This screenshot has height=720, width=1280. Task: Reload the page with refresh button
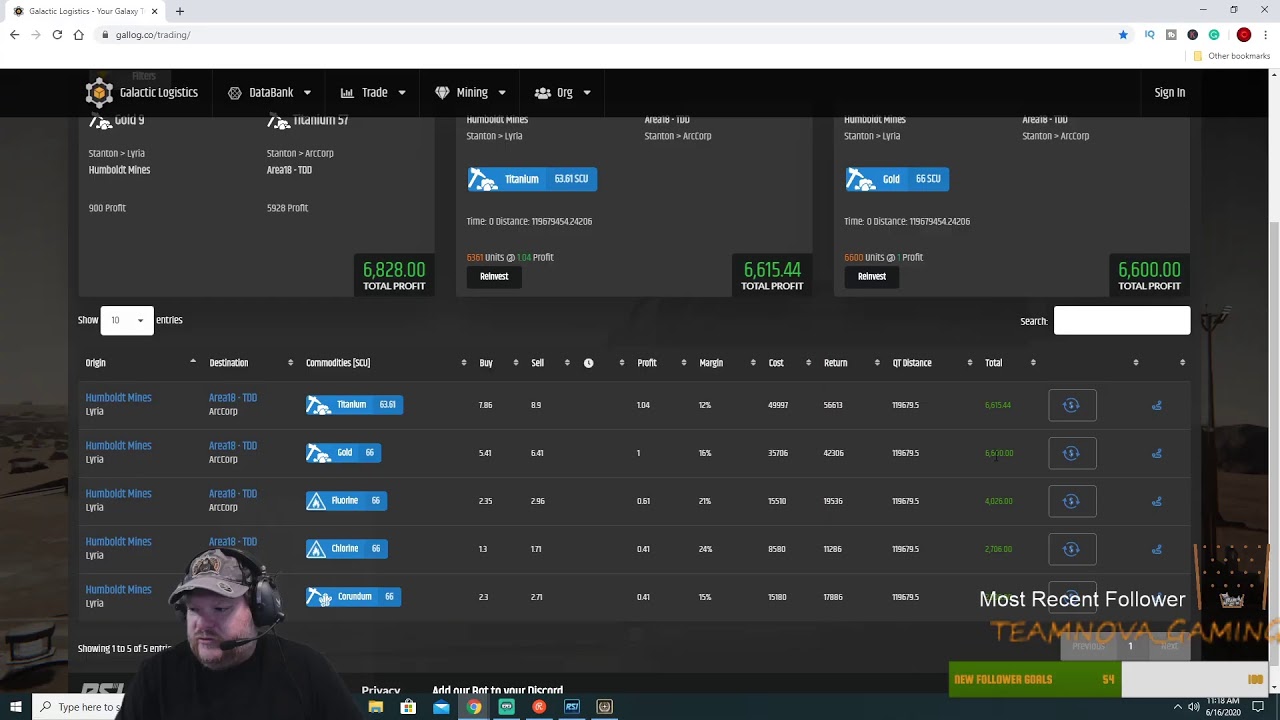[57, 35]
